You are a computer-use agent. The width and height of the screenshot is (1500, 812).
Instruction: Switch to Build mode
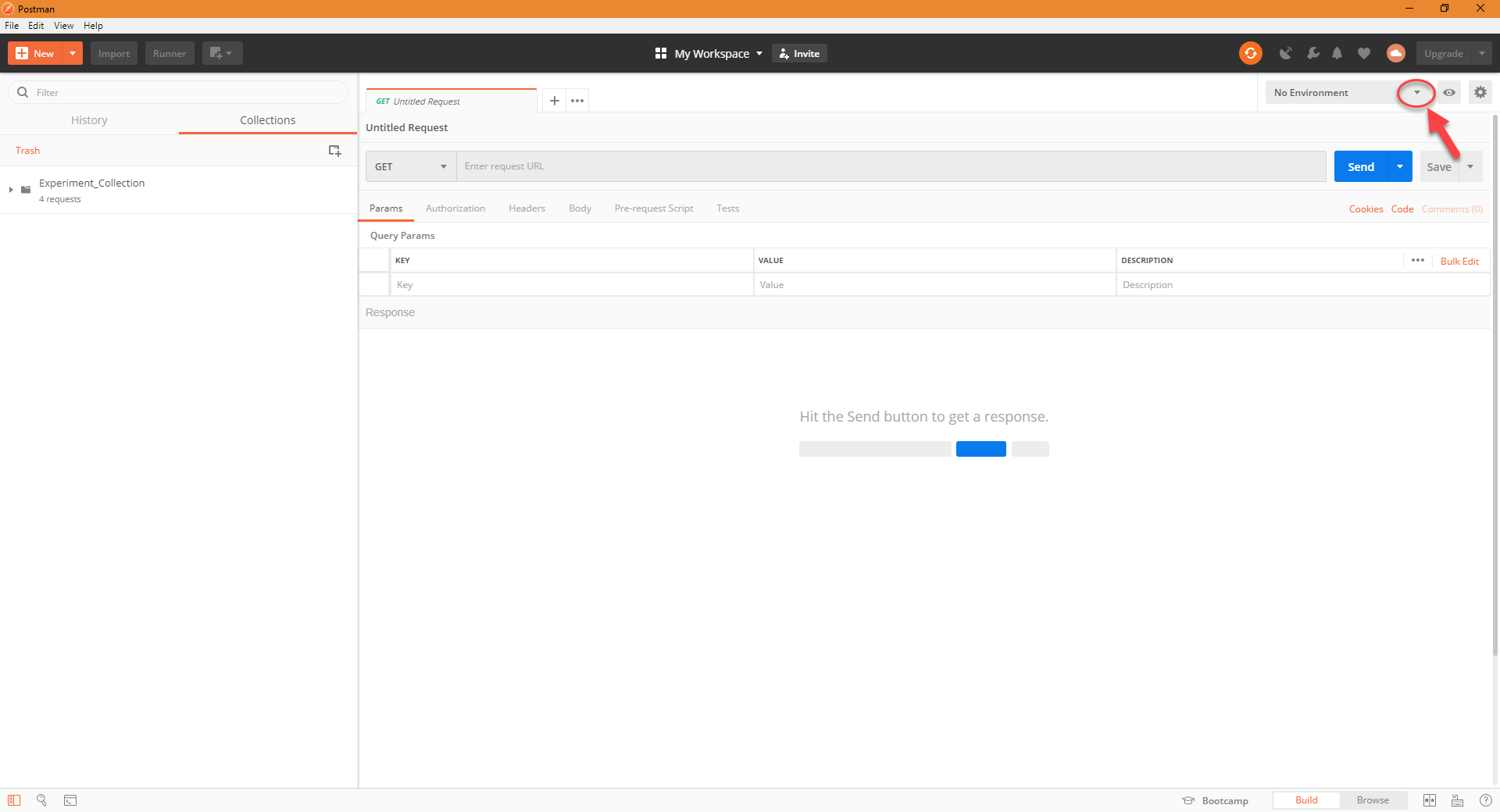(1306, 800)
